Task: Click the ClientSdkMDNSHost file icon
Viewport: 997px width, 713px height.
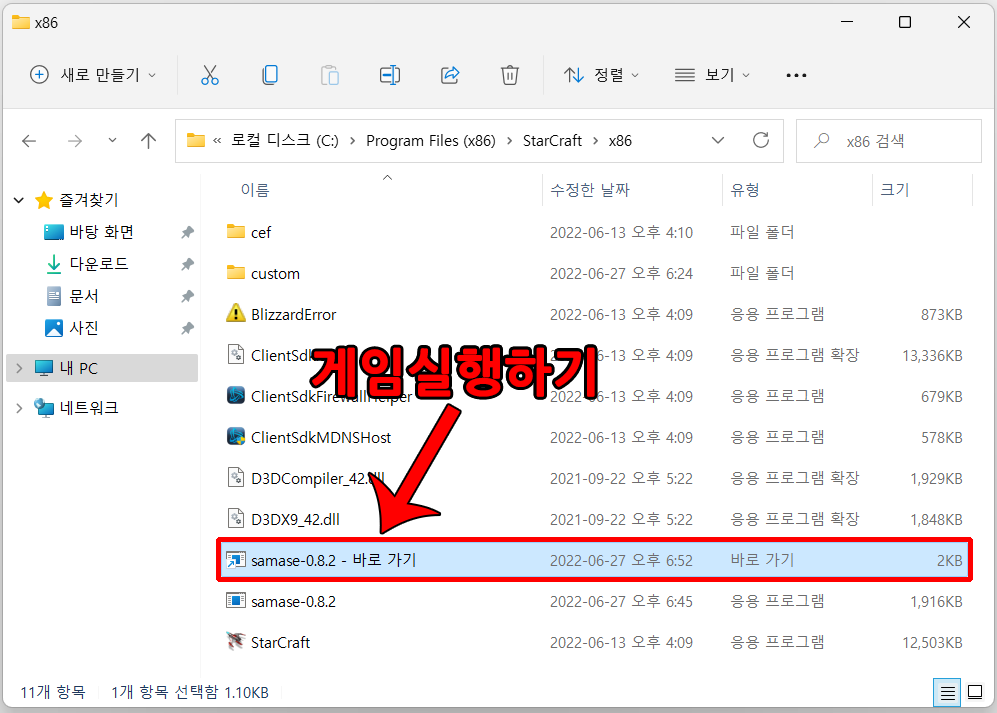Action: [236, 436]
